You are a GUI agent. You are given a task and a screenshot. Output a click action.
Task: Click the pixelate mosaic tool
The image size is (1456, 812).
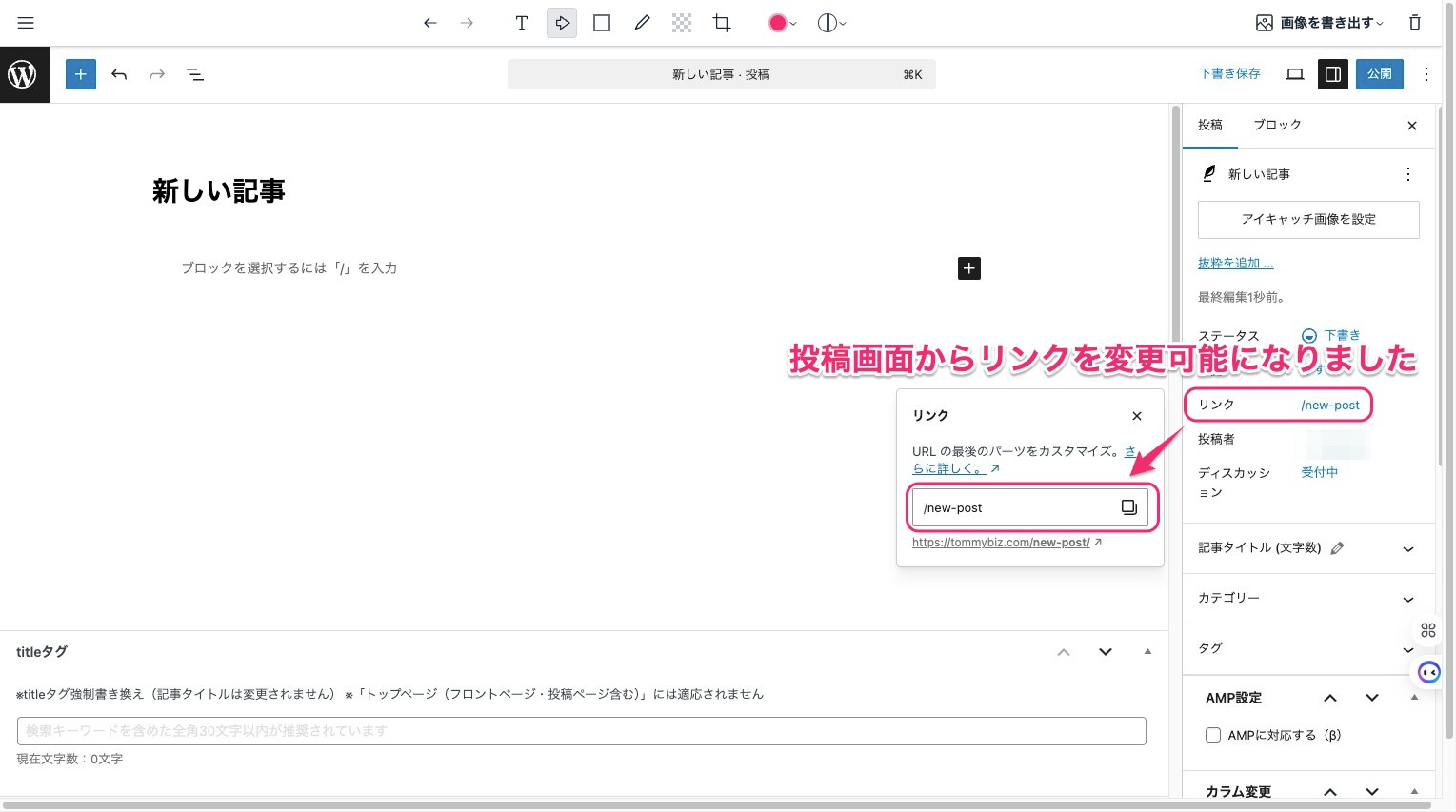tap(682, 23)
